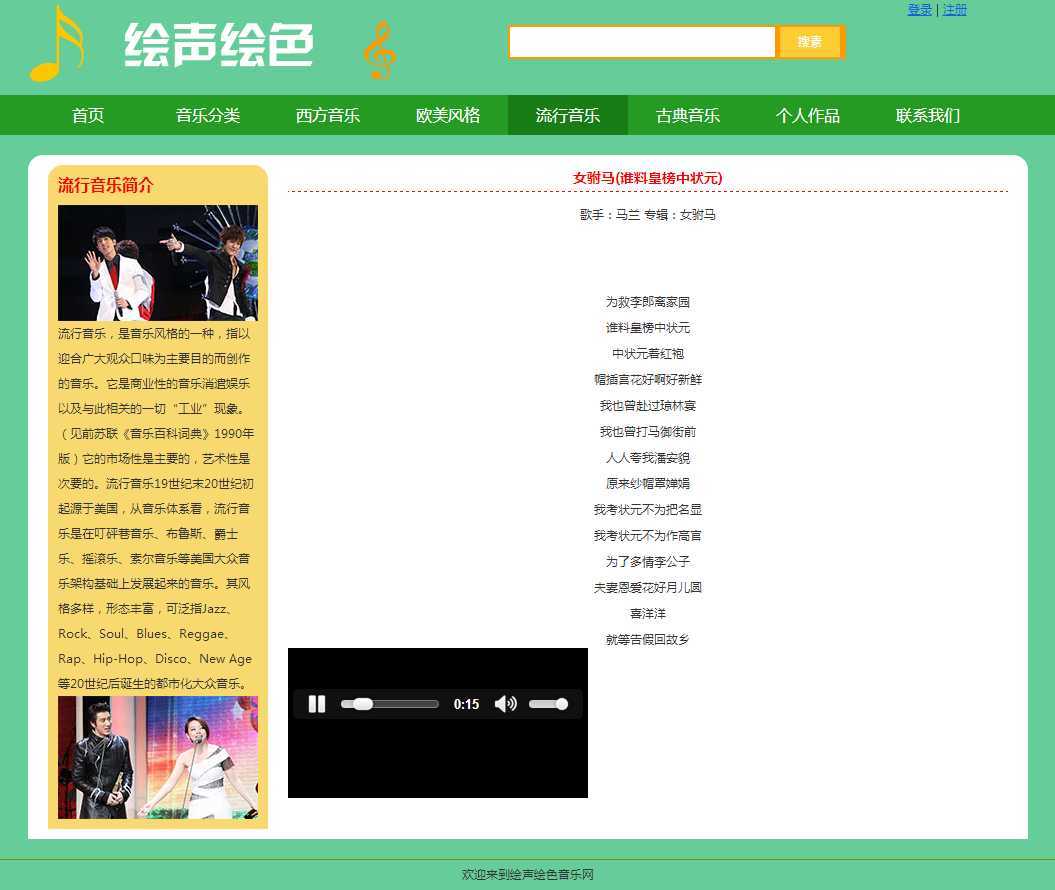Click the orange treble clef icon
The image size is (1055, 890).
(379, 50)
